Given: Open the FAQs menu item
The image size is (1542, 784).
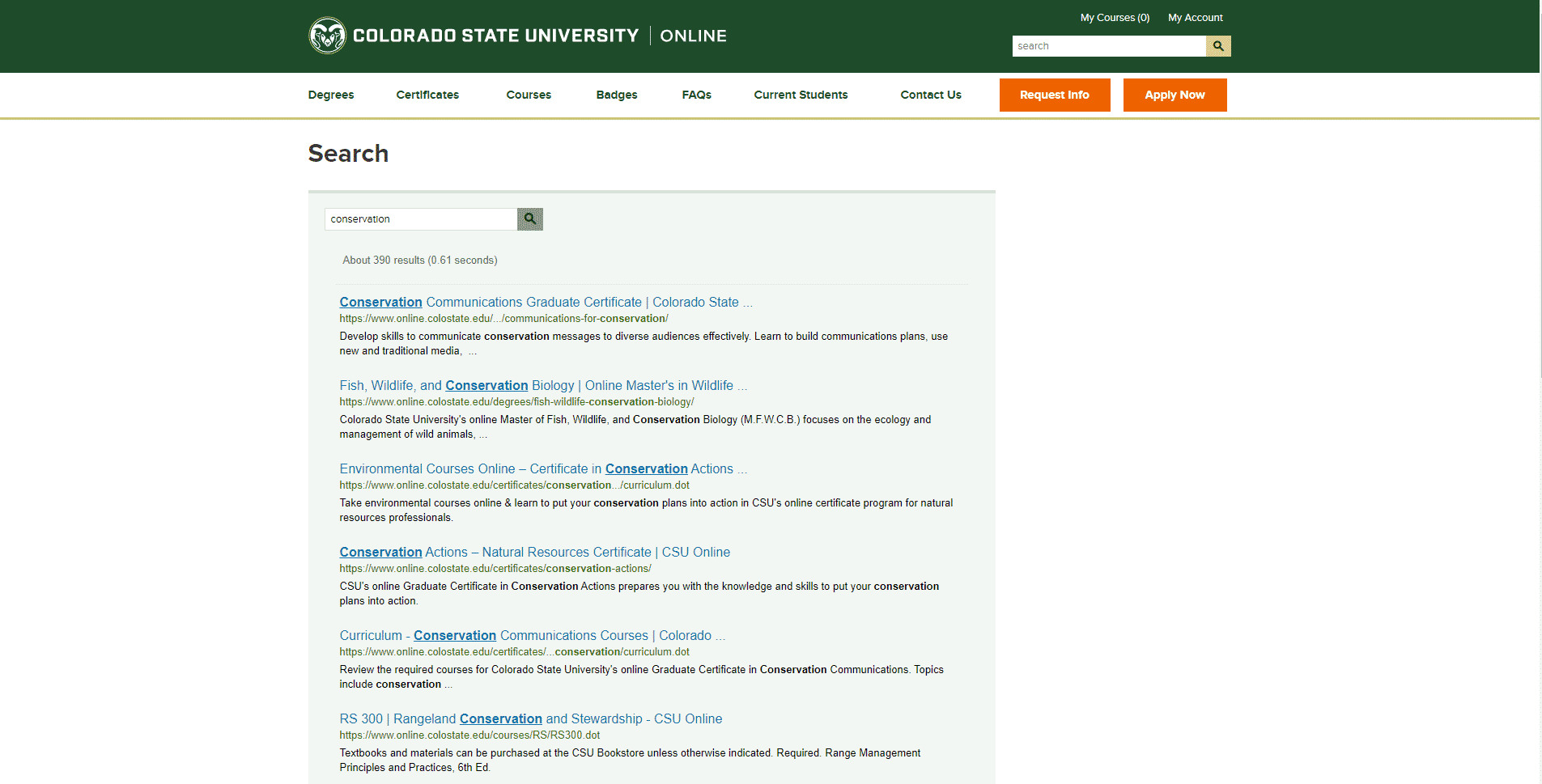Looking at the screenshot, I should tap(696, 95).
